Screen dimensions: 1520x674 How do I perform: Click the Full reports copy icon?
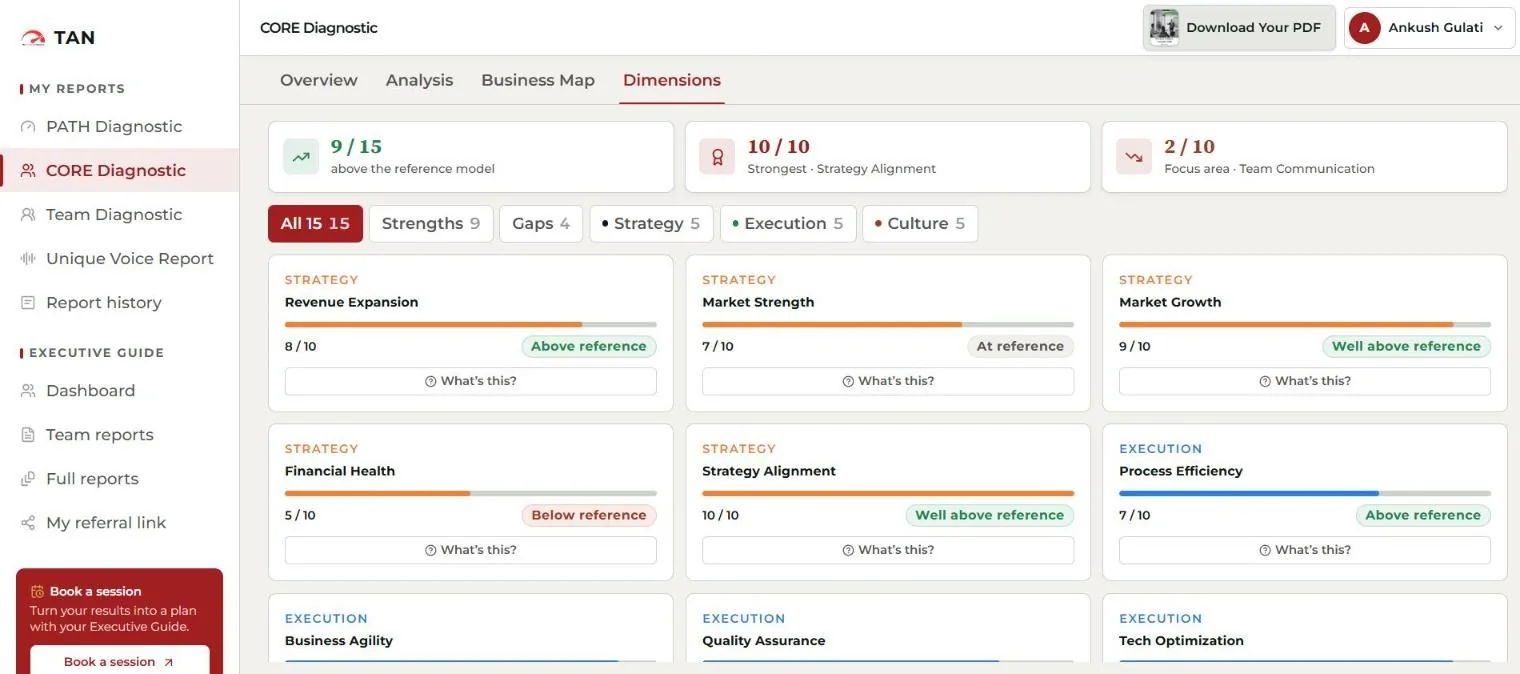(28, 479)
